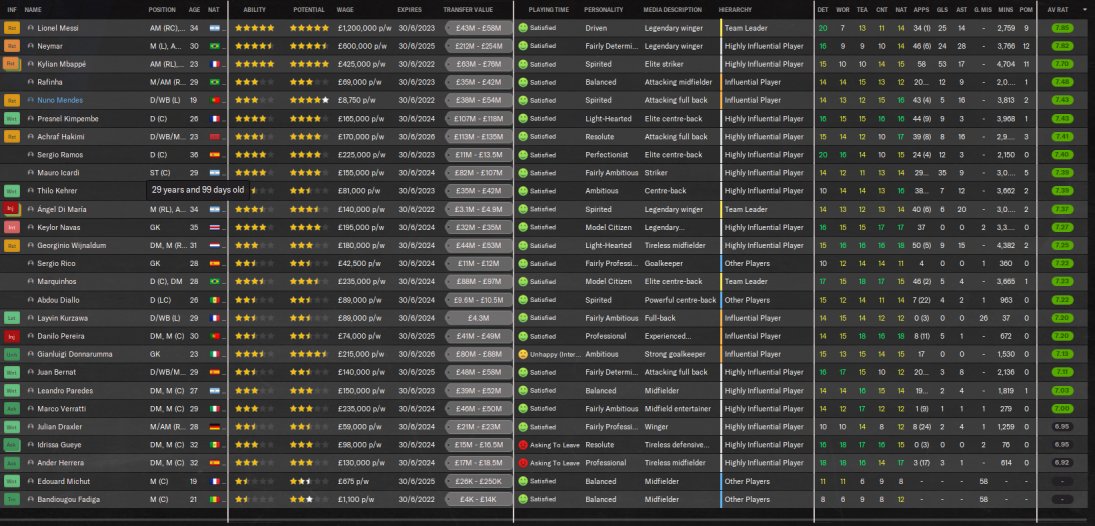Viewport: 1095px width, 526px height.
Task: Click Georginio Wijnaldum's Netherlands flag
Action: 214,245
